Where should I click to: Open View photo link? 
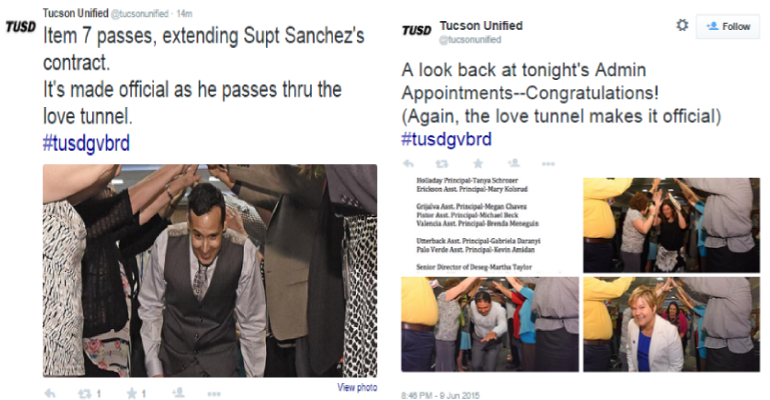tap(357, 387)
